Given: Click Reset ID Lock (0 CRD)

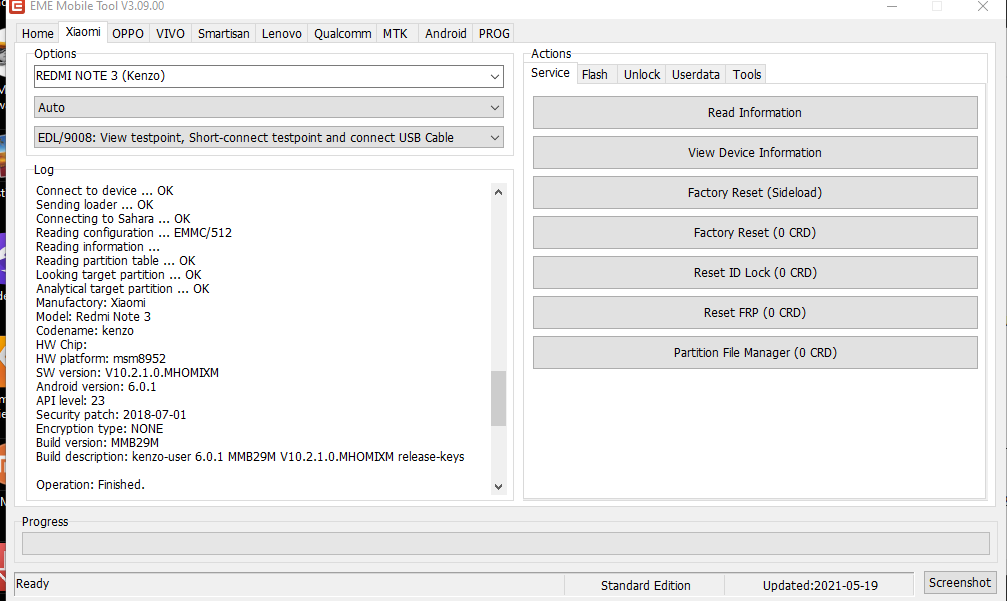Looking at the screenshot, I should coord(755,273).
